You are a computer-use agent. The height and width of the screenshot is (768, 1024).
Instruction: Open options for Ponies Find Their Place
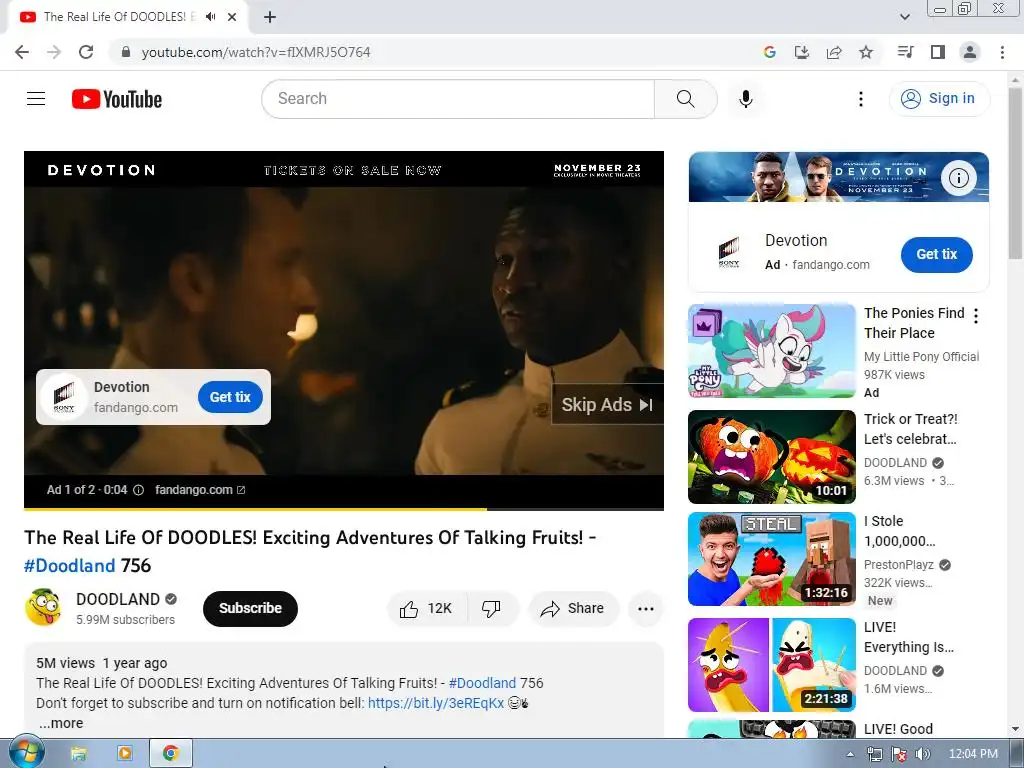point(976,316)
